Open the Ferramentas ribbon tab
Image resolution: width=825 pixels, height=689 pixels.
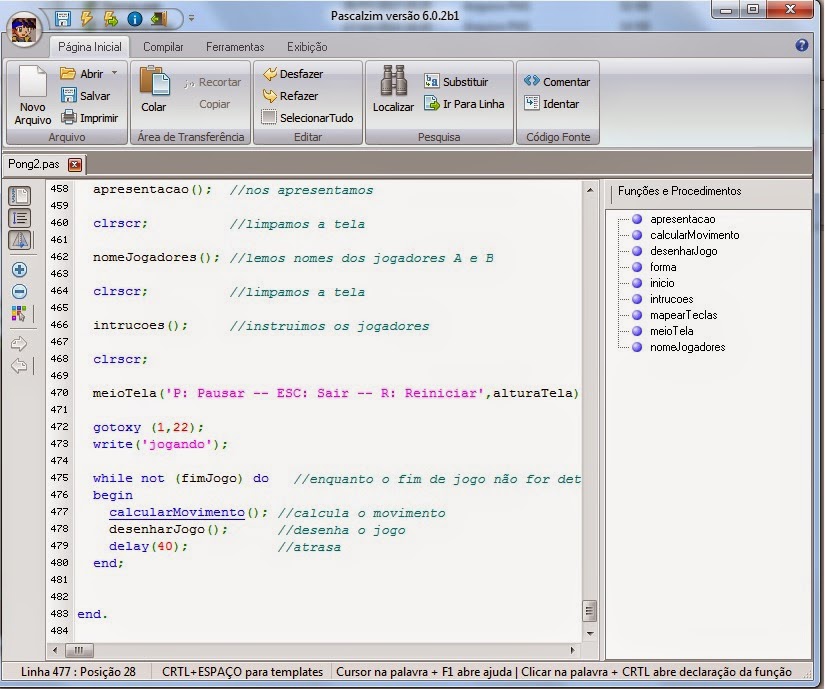pos(235,47)
